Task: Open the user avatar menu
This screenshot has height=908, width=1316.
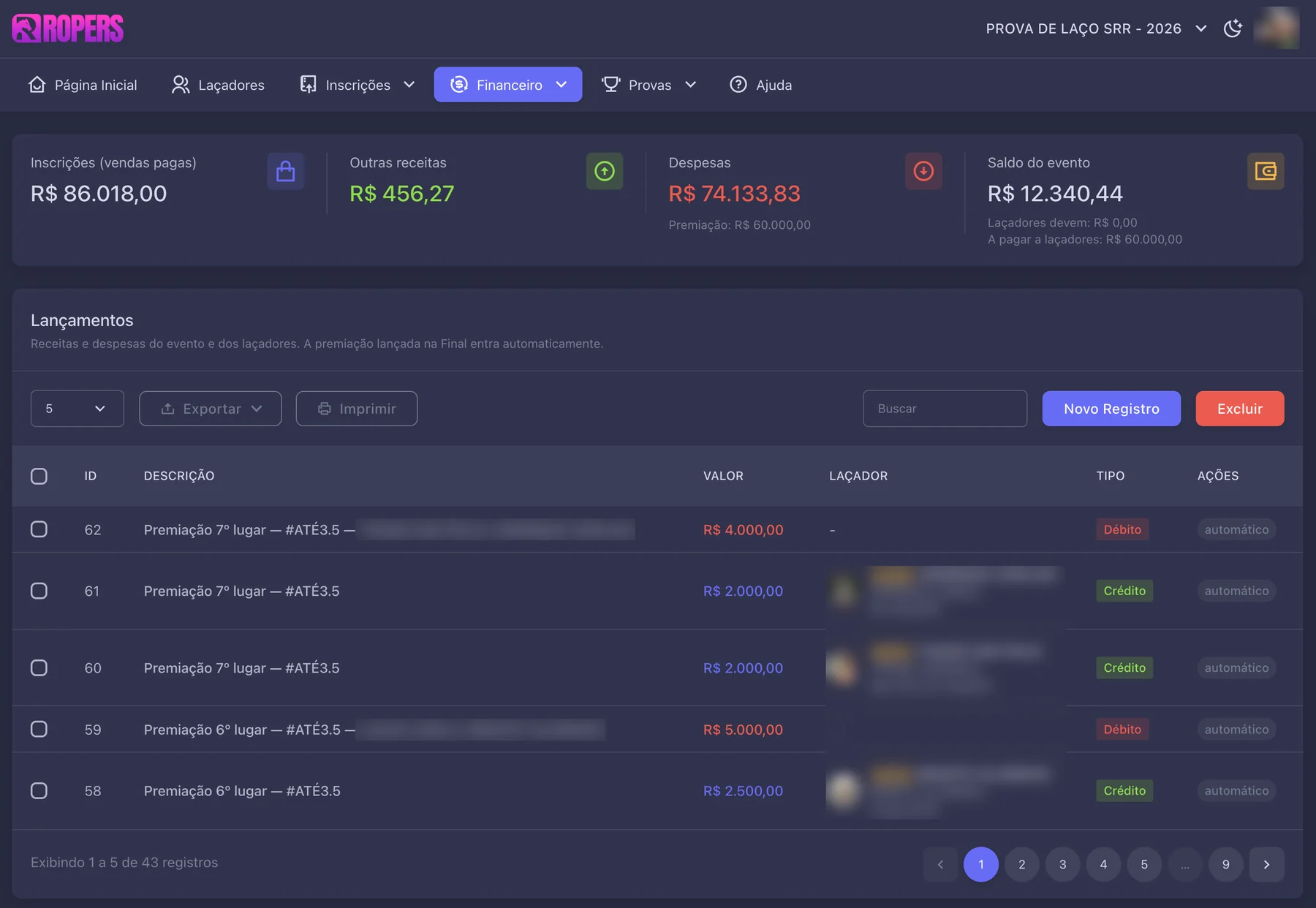Action: tap(1277, 29)
